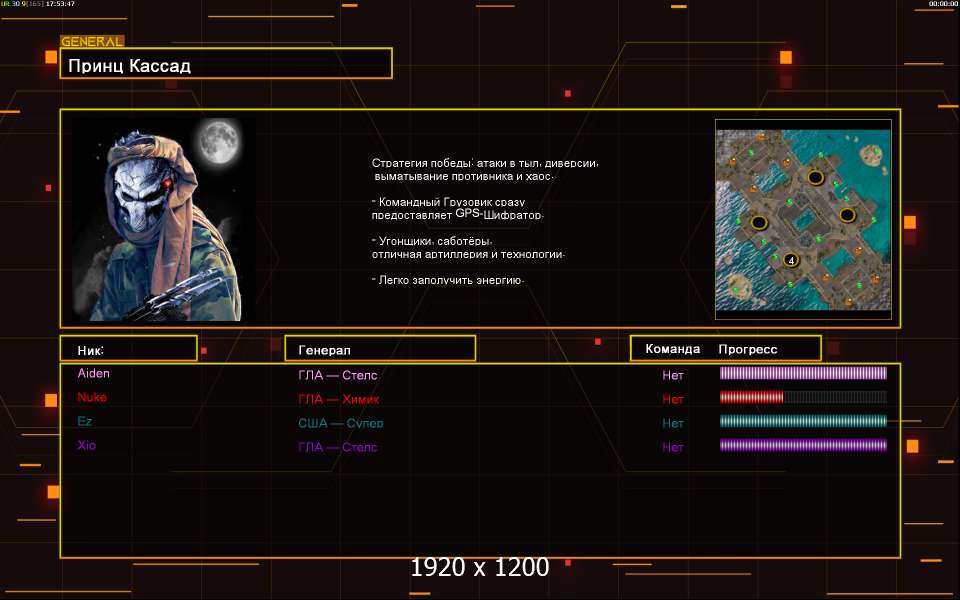The width and height of the screenshot is (960, 600).
Task: Click the line "отличная артиллерия и технологии"
Action: [x=468, y=254]
